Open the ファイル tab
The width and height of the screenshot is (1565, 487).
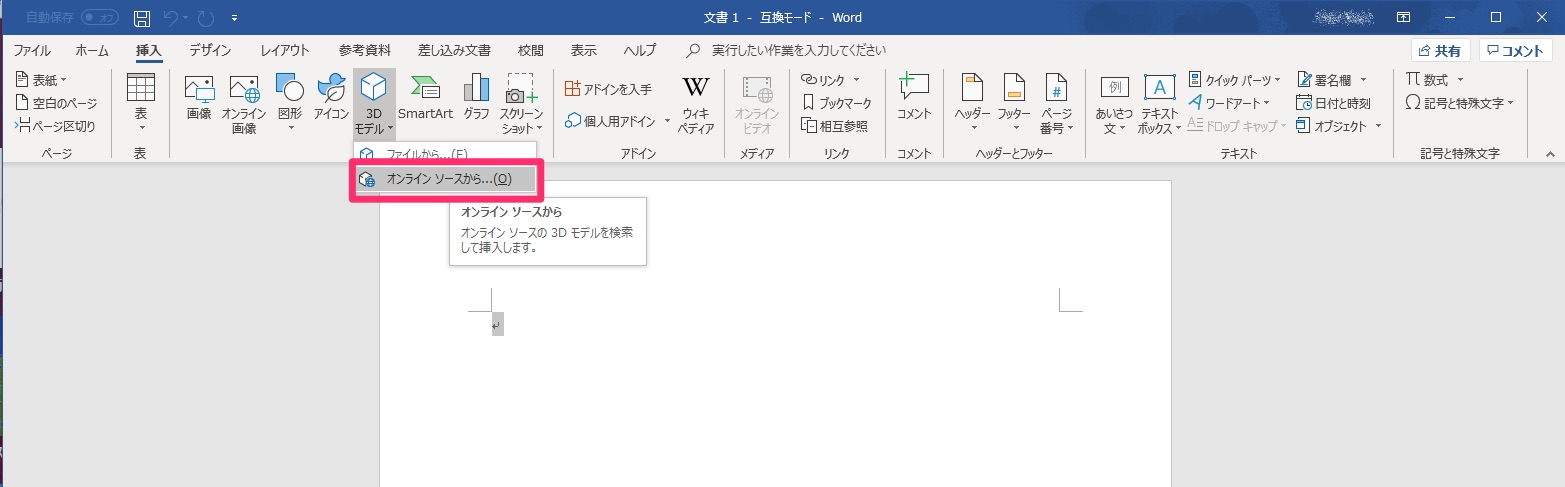[x=32, y=50]
